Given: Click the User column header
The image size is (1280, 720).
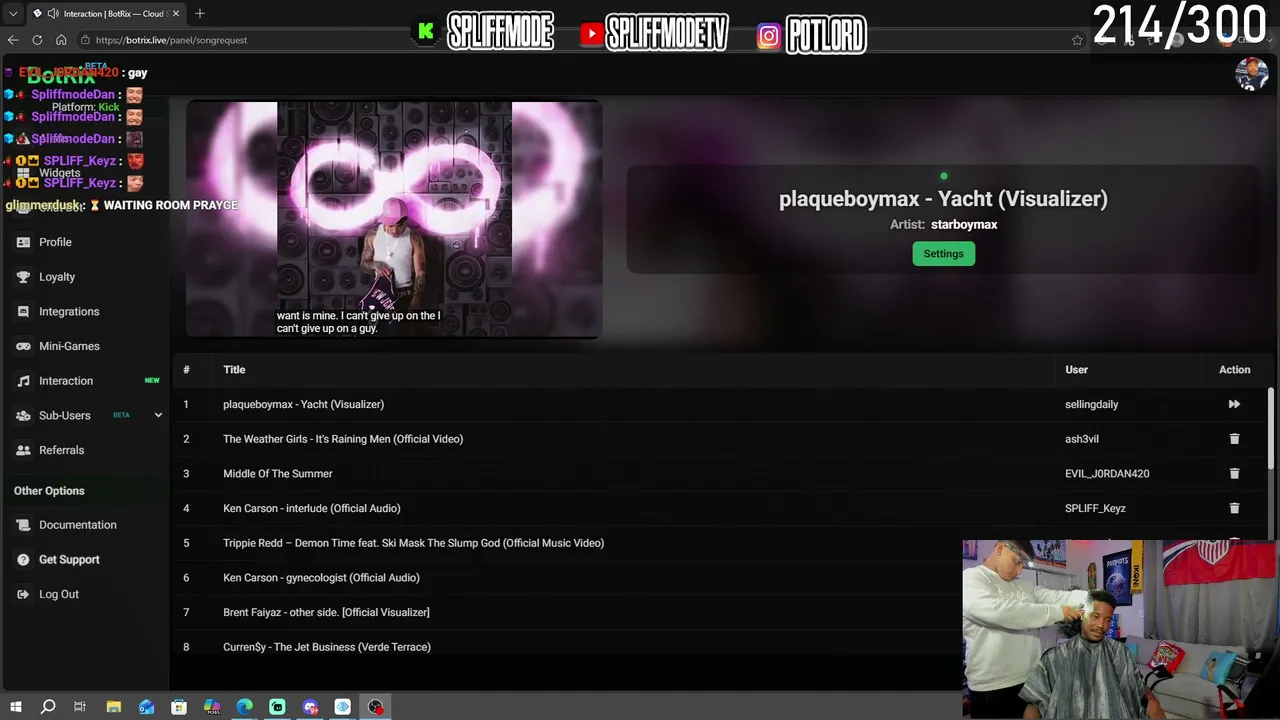Looking at the screenshot, I should pyautogui.click(x=1076, y=370).
